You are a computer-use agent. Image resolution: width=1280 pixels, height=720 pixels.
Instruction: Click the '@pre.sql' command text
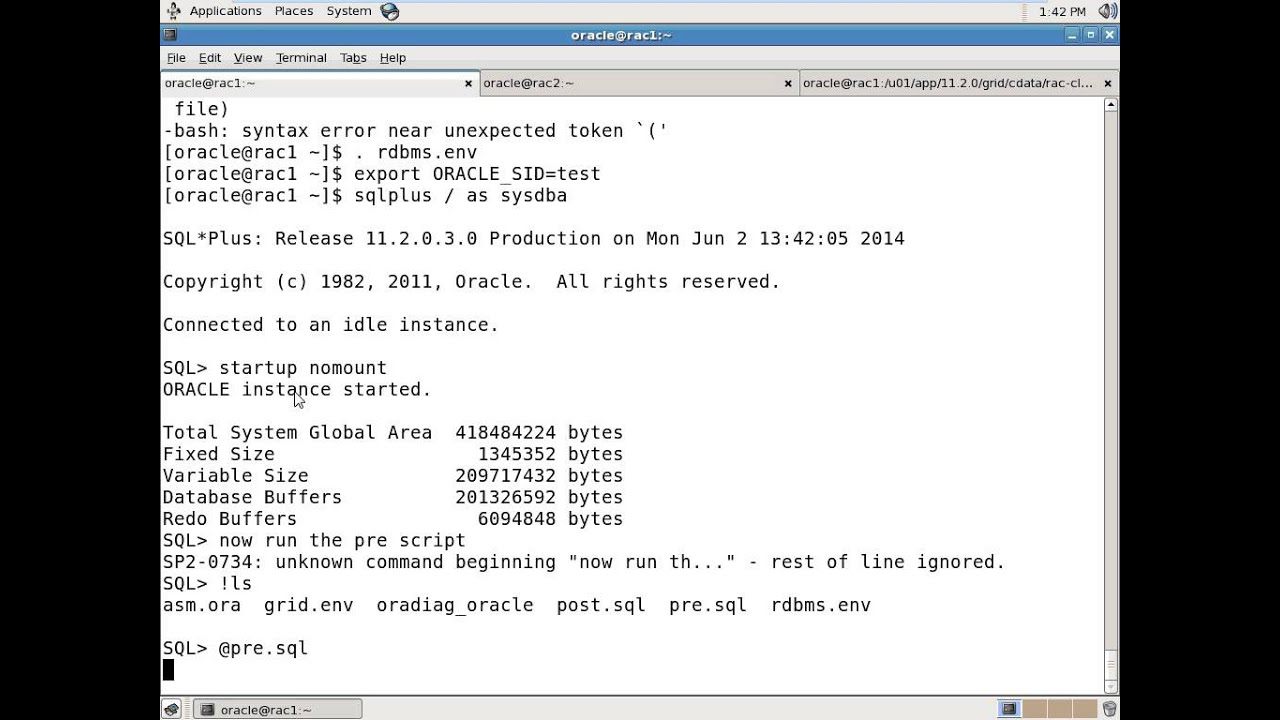click(x=264, y=648)
